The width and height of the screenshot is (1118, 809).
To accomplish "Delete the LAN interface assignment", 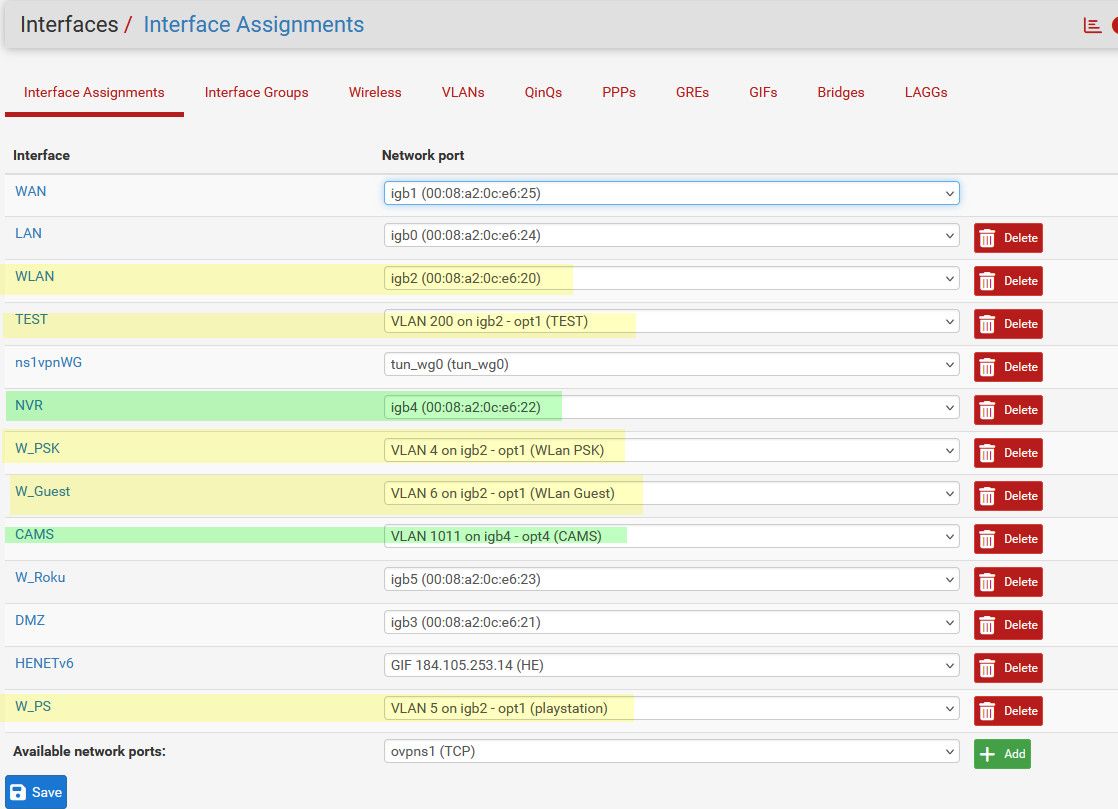I will tap(1008, 238).
